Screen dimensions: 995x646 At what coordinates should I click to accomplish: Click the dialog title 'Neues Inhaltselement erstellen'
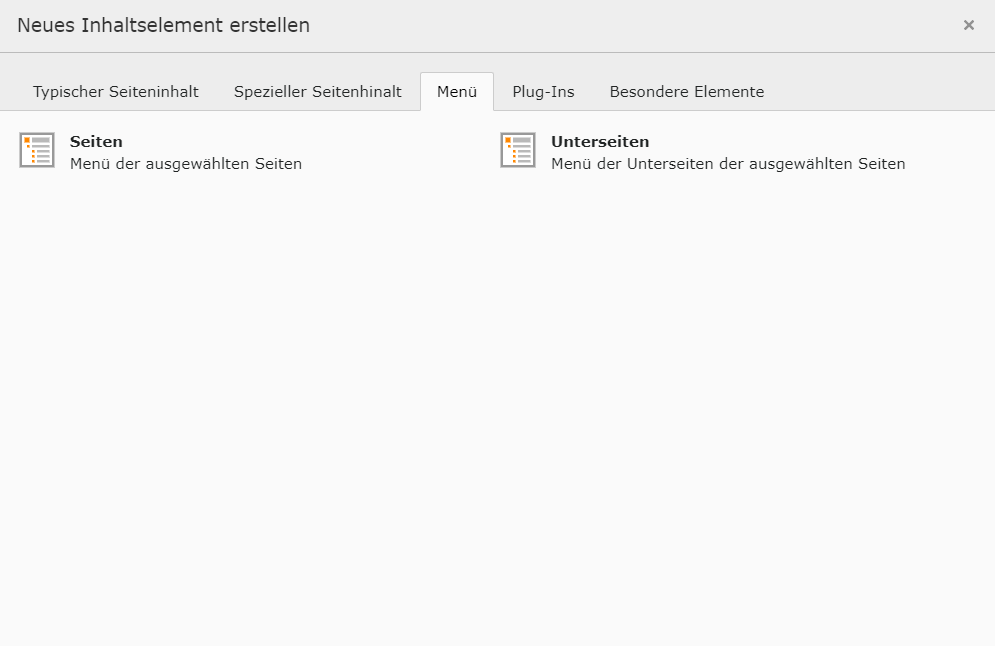coord(163,26)
